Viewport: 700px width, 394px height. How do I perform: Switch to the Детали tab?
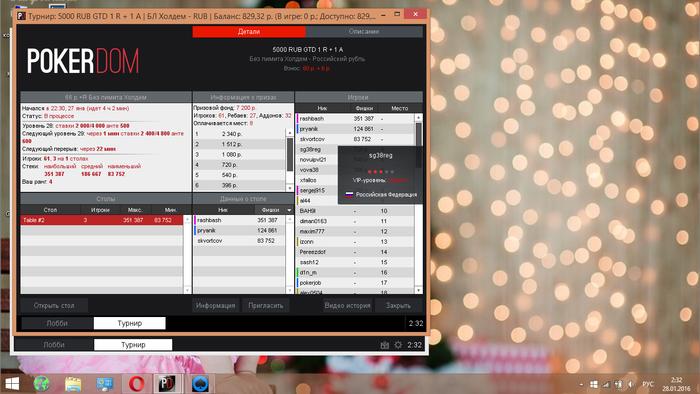(x=249, y=32)
